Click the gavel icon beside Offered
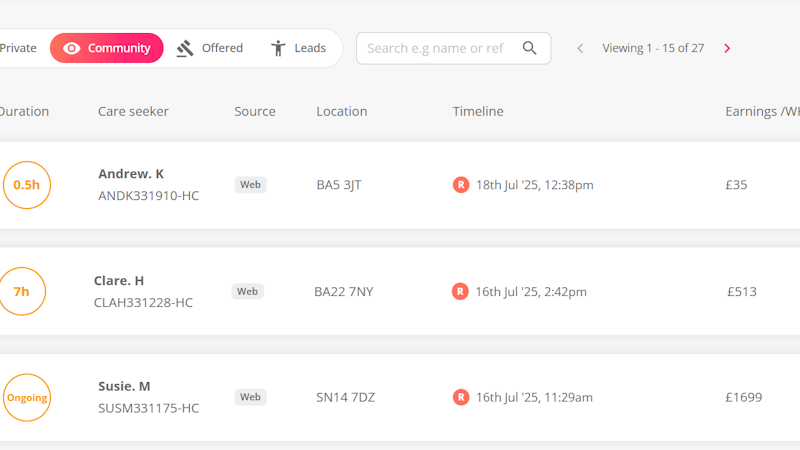 pos(185,48)
